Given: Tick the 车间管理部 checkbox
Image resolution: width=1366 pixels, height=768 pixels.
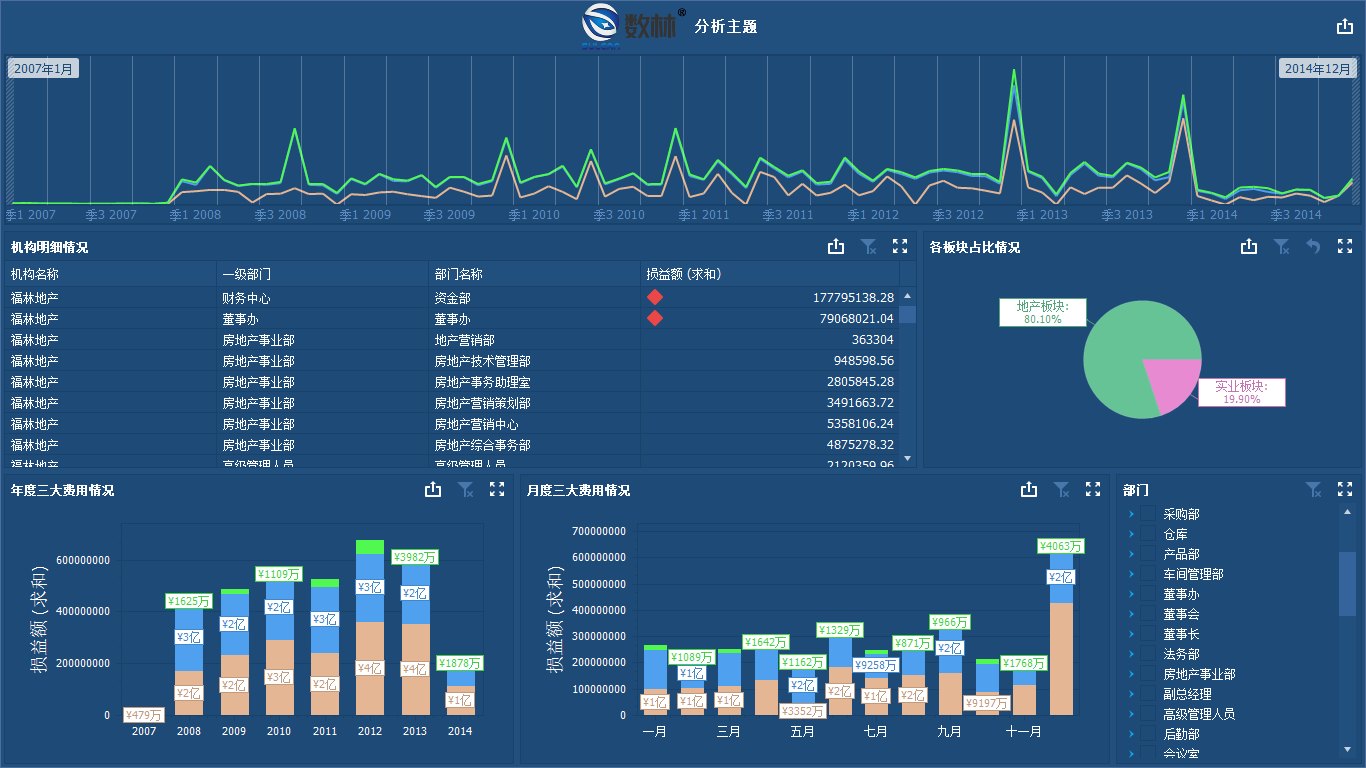Looking at the screenshot, I should (x=1148, y=573).
